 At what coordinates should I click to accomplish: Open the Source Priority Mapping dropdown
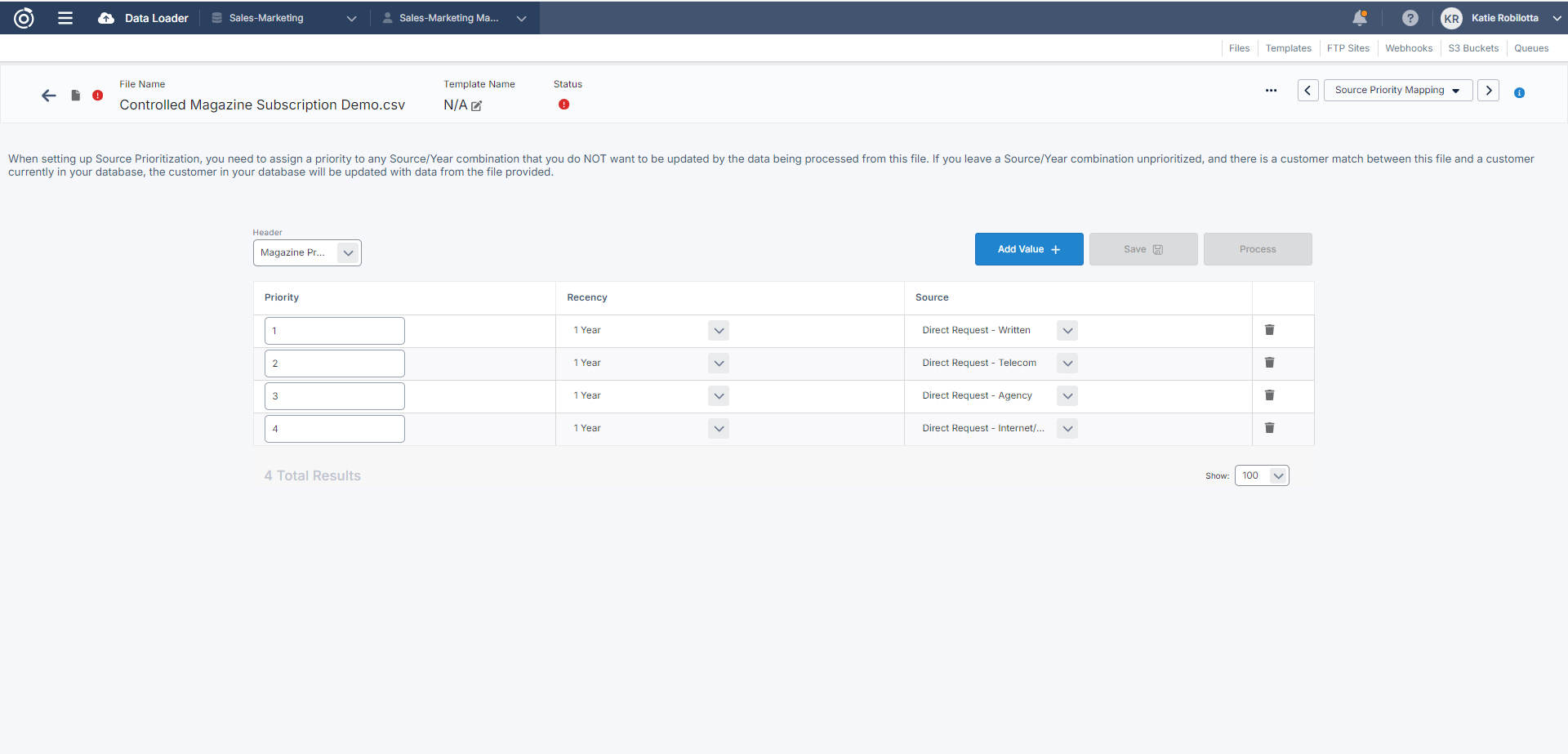click(1397, 91)
